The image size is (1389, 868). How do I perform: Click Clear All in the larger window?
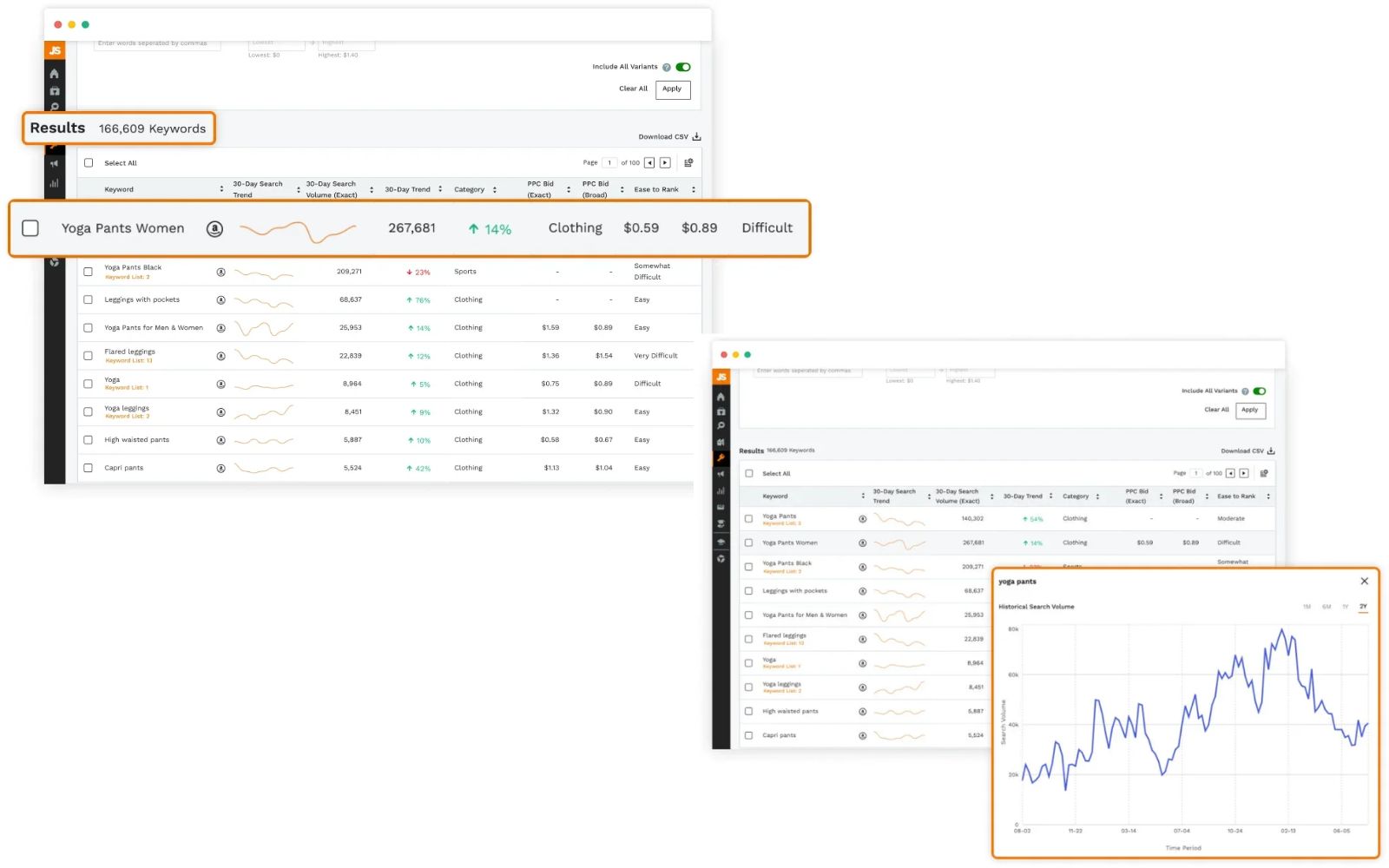633,89
